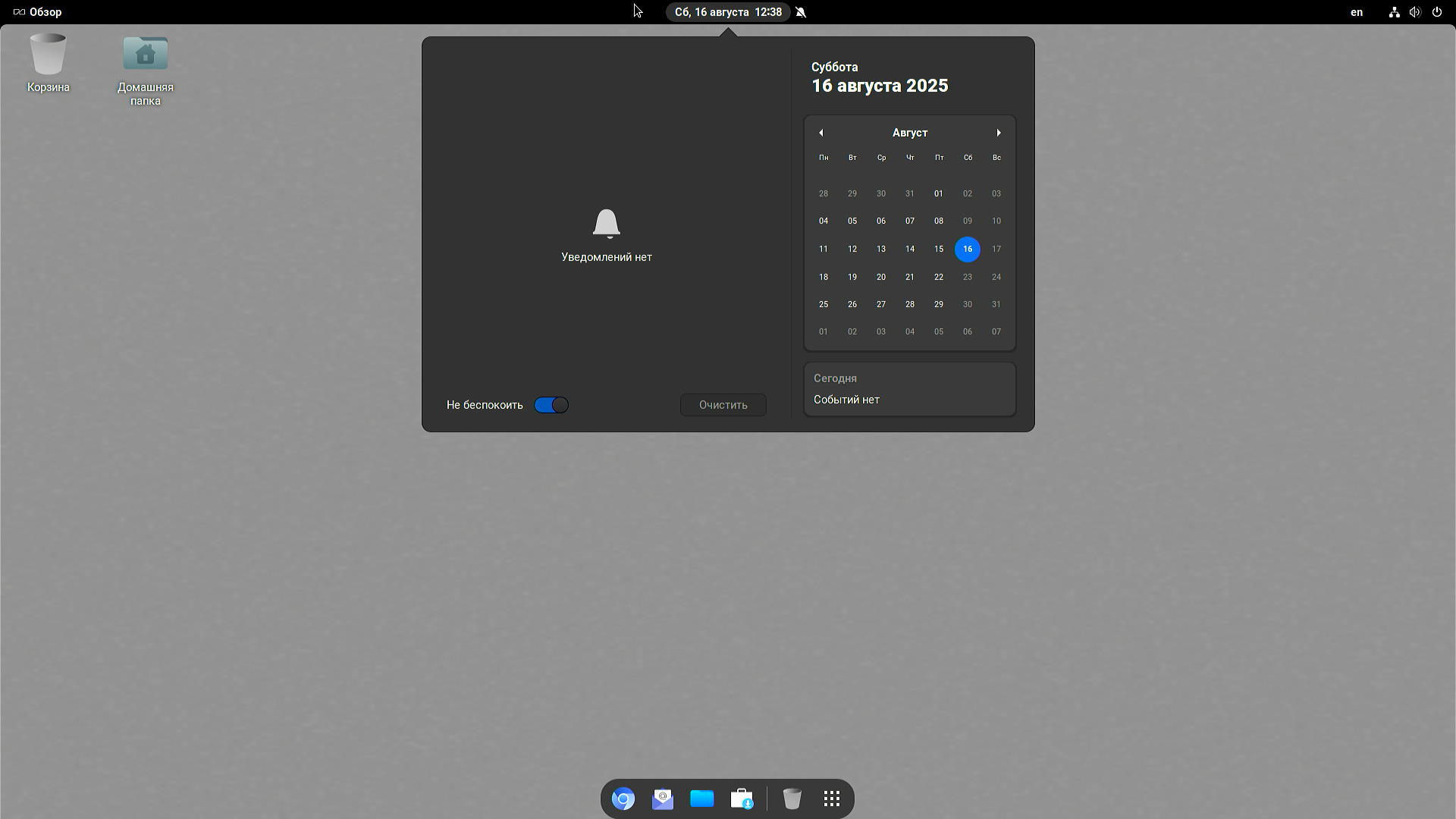This screenshot has width=1456, height=819.
Task: Open the Обзор activities overview
Action: (x=38, y=12)
